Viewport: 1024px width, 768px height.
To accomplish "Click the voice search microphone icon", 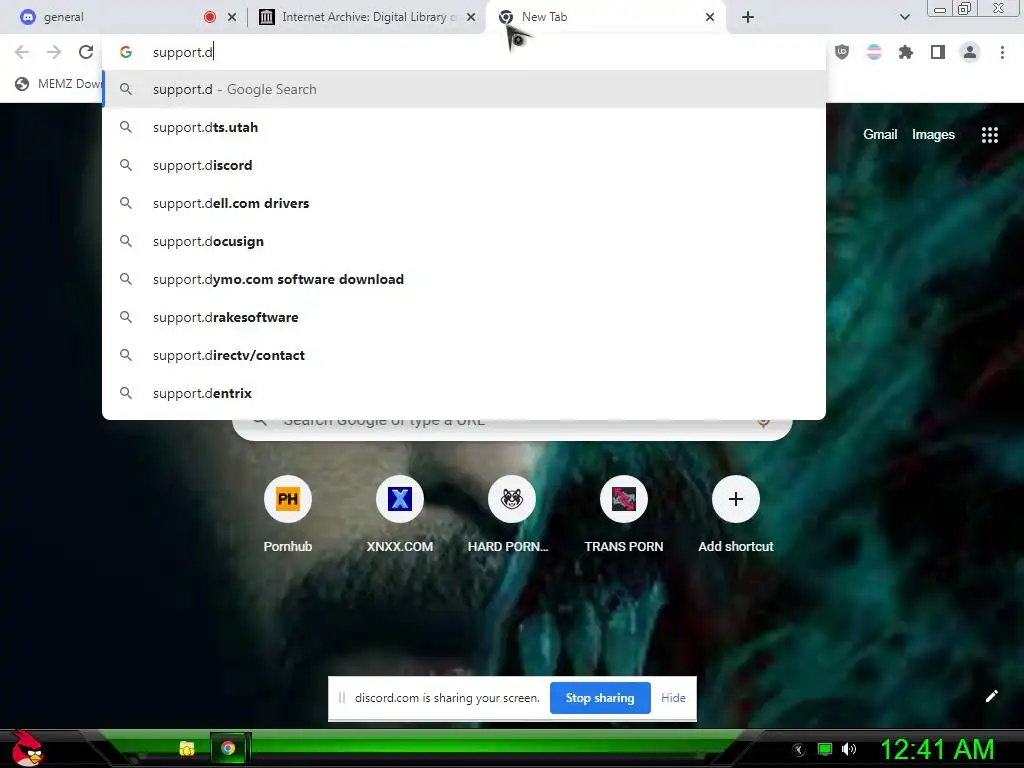I will 763,422.
